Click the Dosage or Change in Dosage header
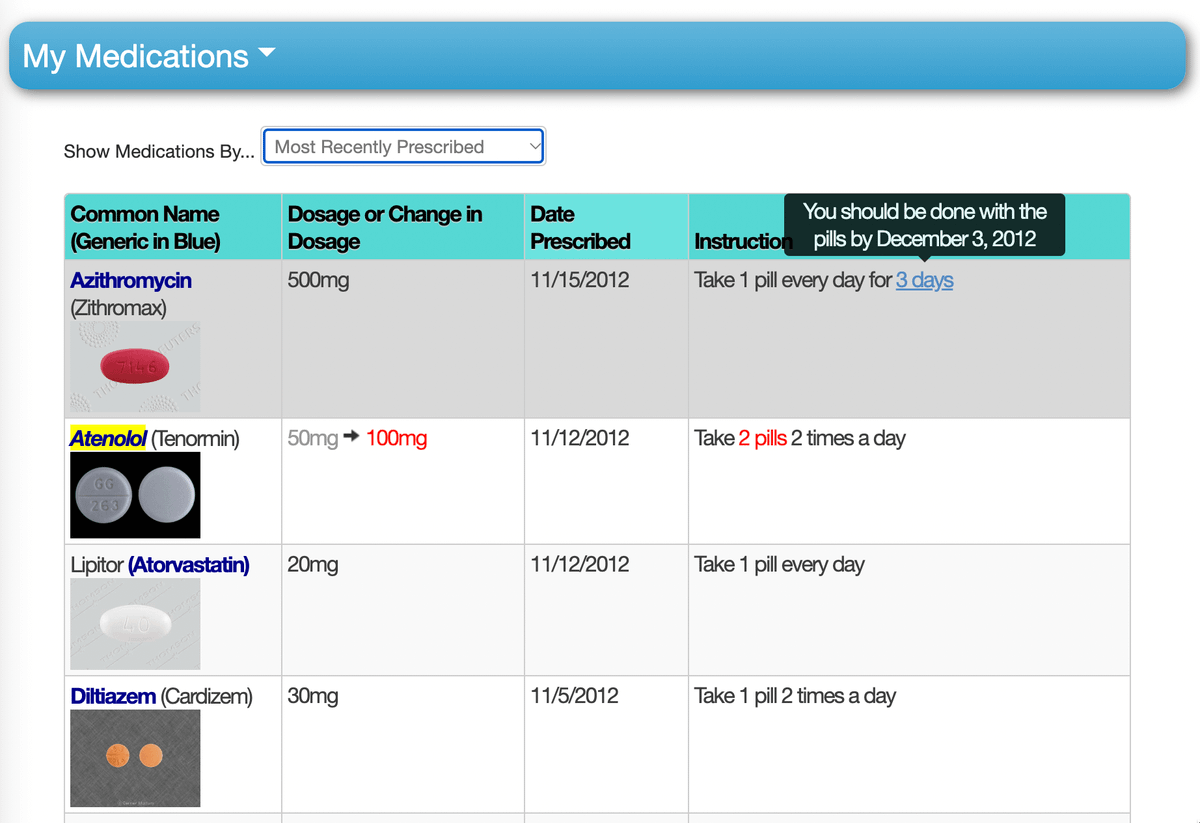Image resolution: width=1200 pixels, height=823 pixels. [x=385, y=227]
